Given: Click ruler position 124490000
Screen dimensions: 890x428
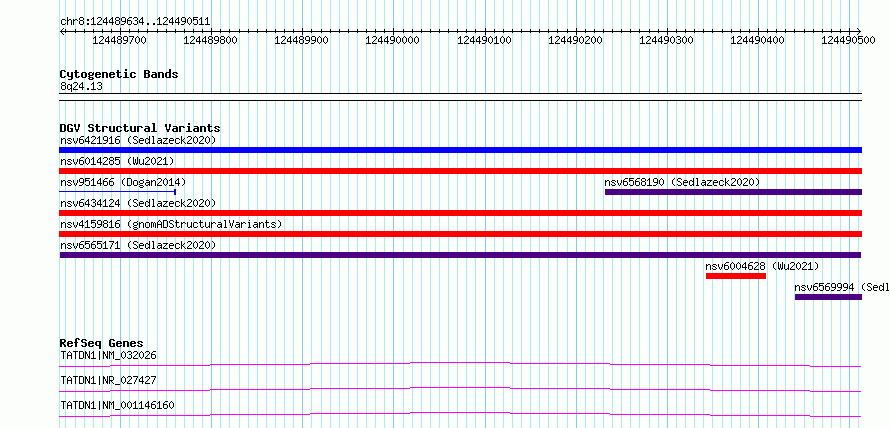Looking at the screenshot, I should [x=393, y=40].
